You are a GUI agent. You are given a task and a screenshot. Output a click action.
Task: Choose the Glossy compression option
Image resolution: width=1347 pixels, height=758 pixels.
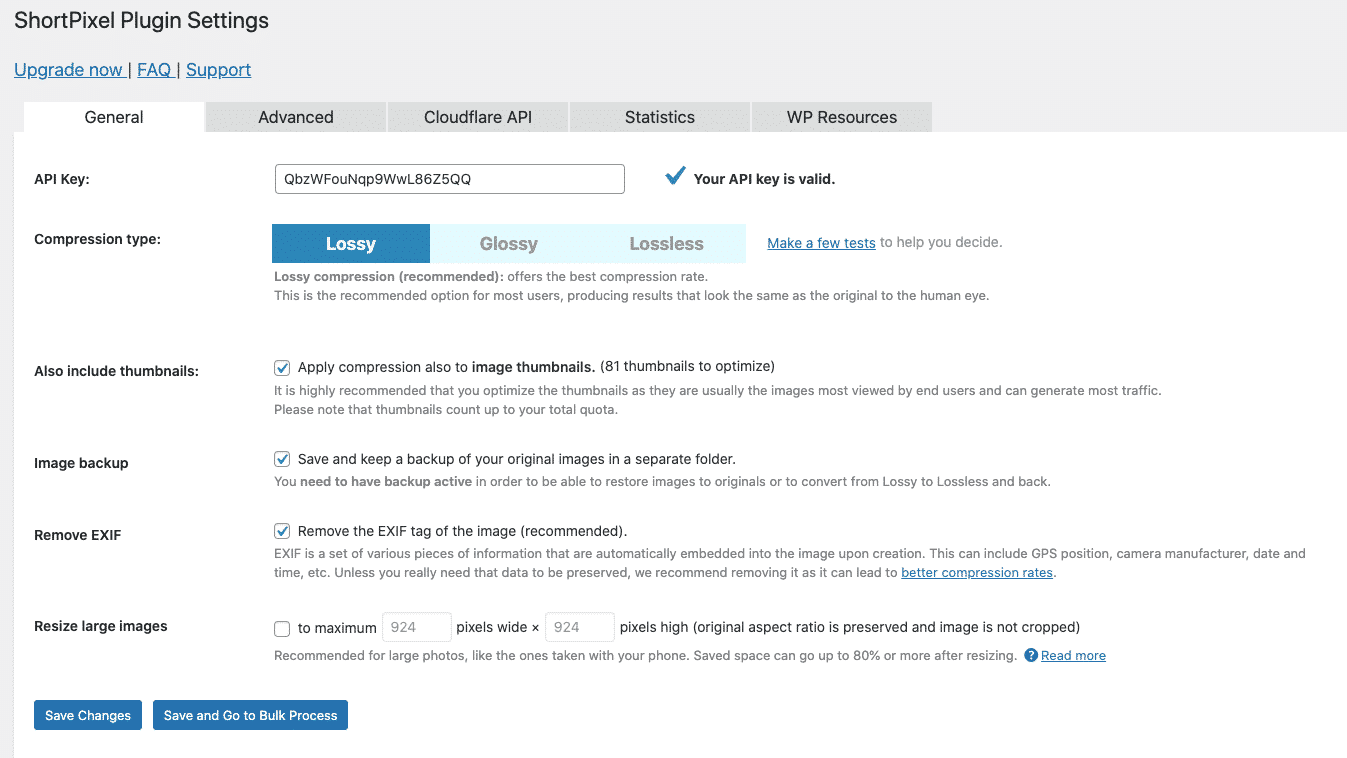pyautogui.click(x=509, y=244)
